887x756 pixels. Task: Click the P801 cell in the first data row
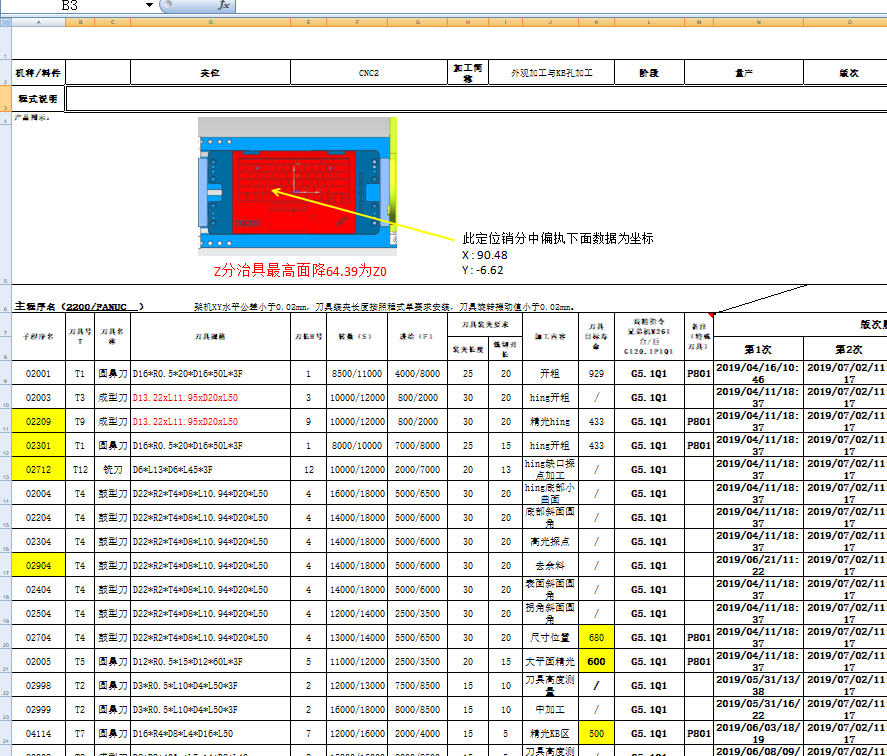click(700, 375)
